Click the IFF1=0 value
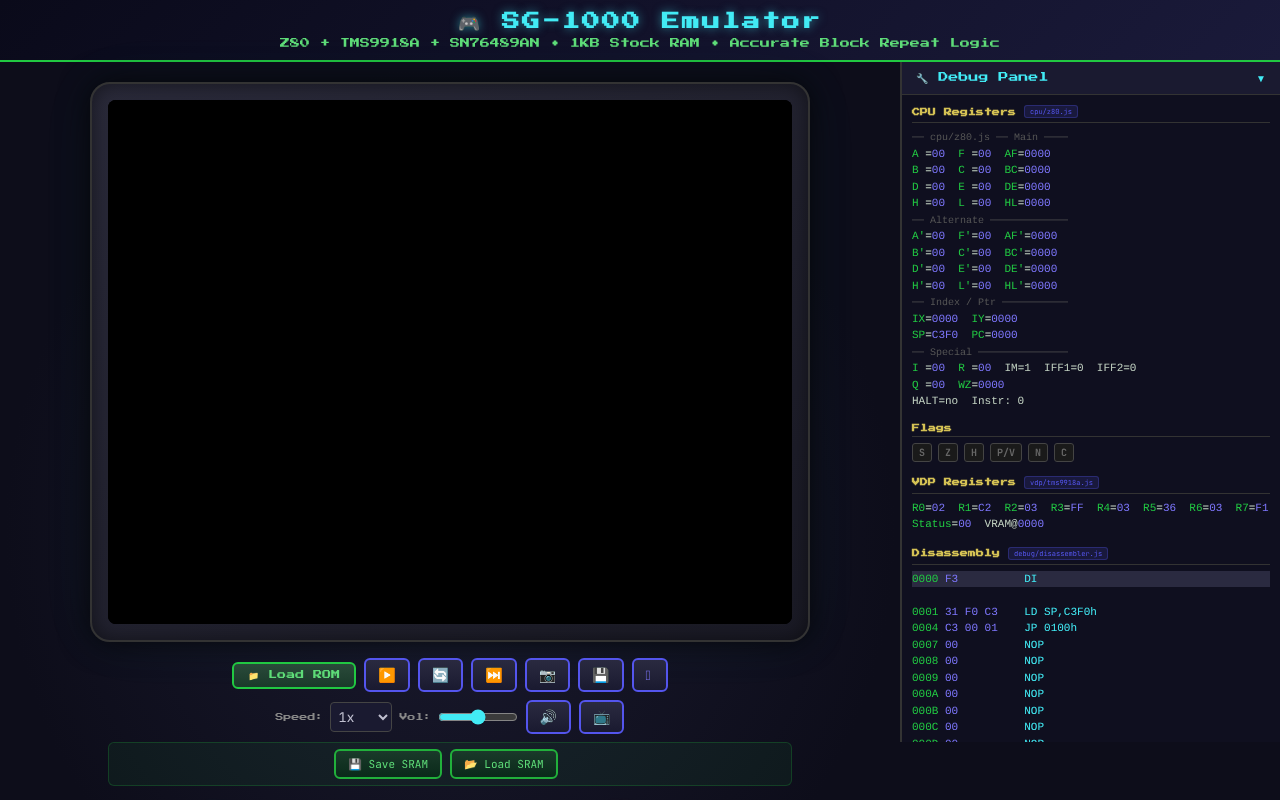Image resolution: width=1280 pixels, height=800 pixels. 1064,368
